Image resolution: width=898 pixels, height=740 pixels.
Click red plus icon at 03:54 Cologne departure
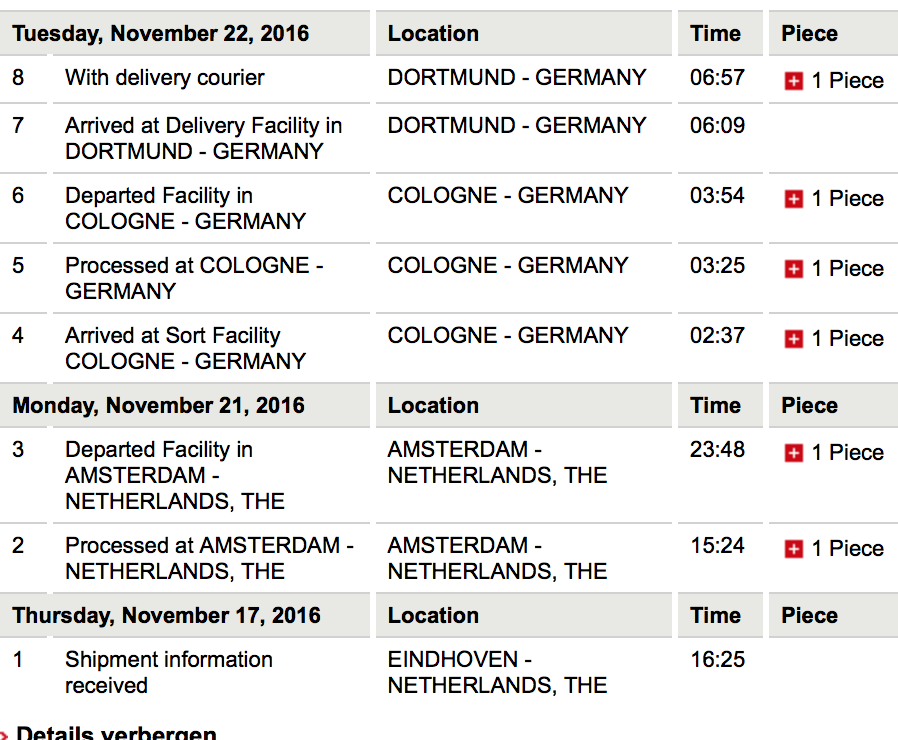click(794, 200)
